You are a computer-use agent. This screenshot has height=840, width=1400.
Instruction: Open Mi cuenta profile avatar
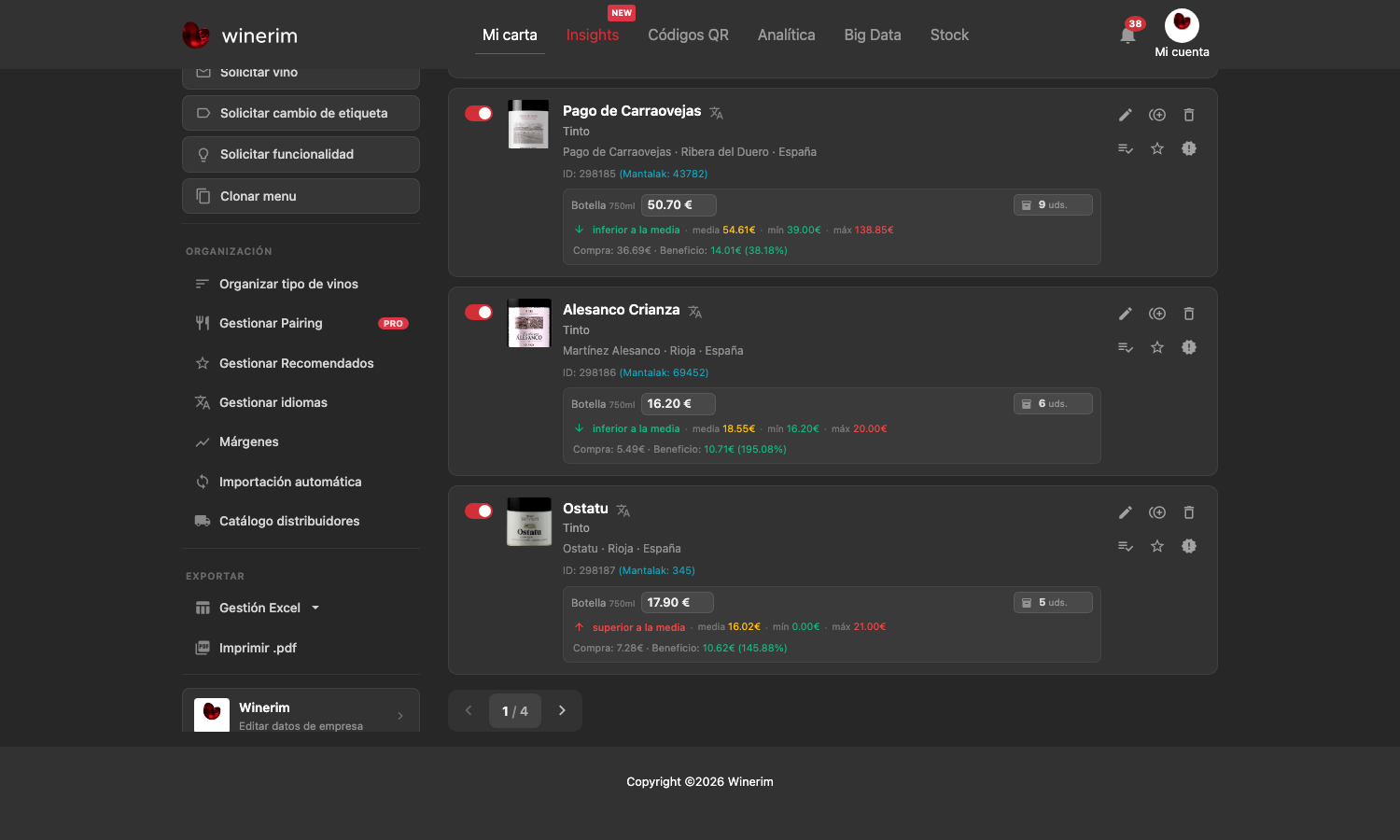click(1182, 25)
